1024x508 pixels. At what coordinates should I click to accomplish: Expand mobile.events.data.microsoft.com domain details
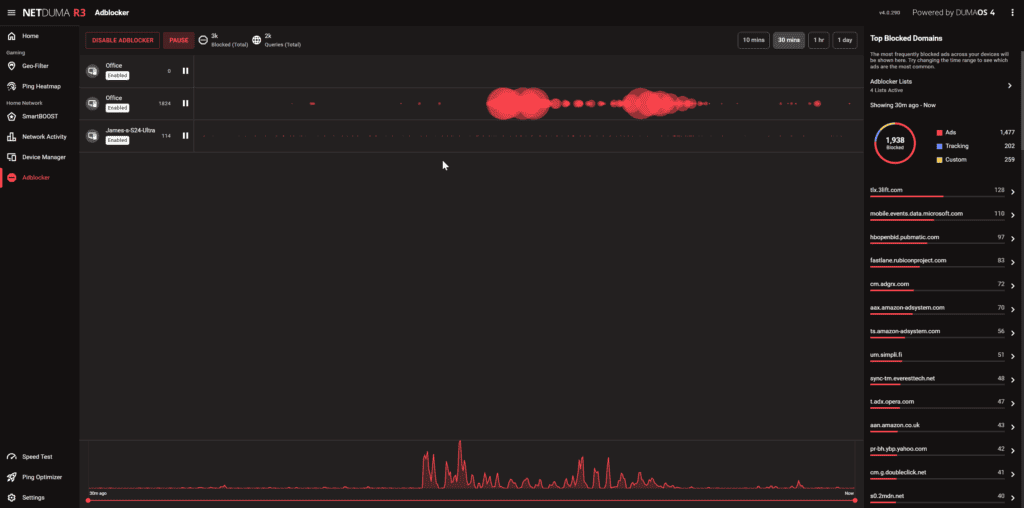click(1012, 215)
